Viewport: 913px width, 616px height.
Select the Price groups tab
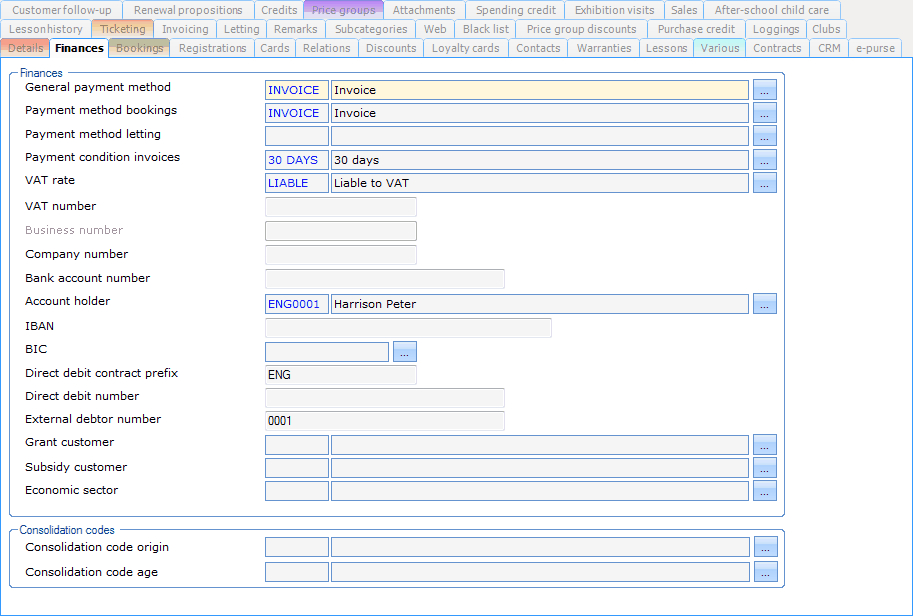coord(343,10)
